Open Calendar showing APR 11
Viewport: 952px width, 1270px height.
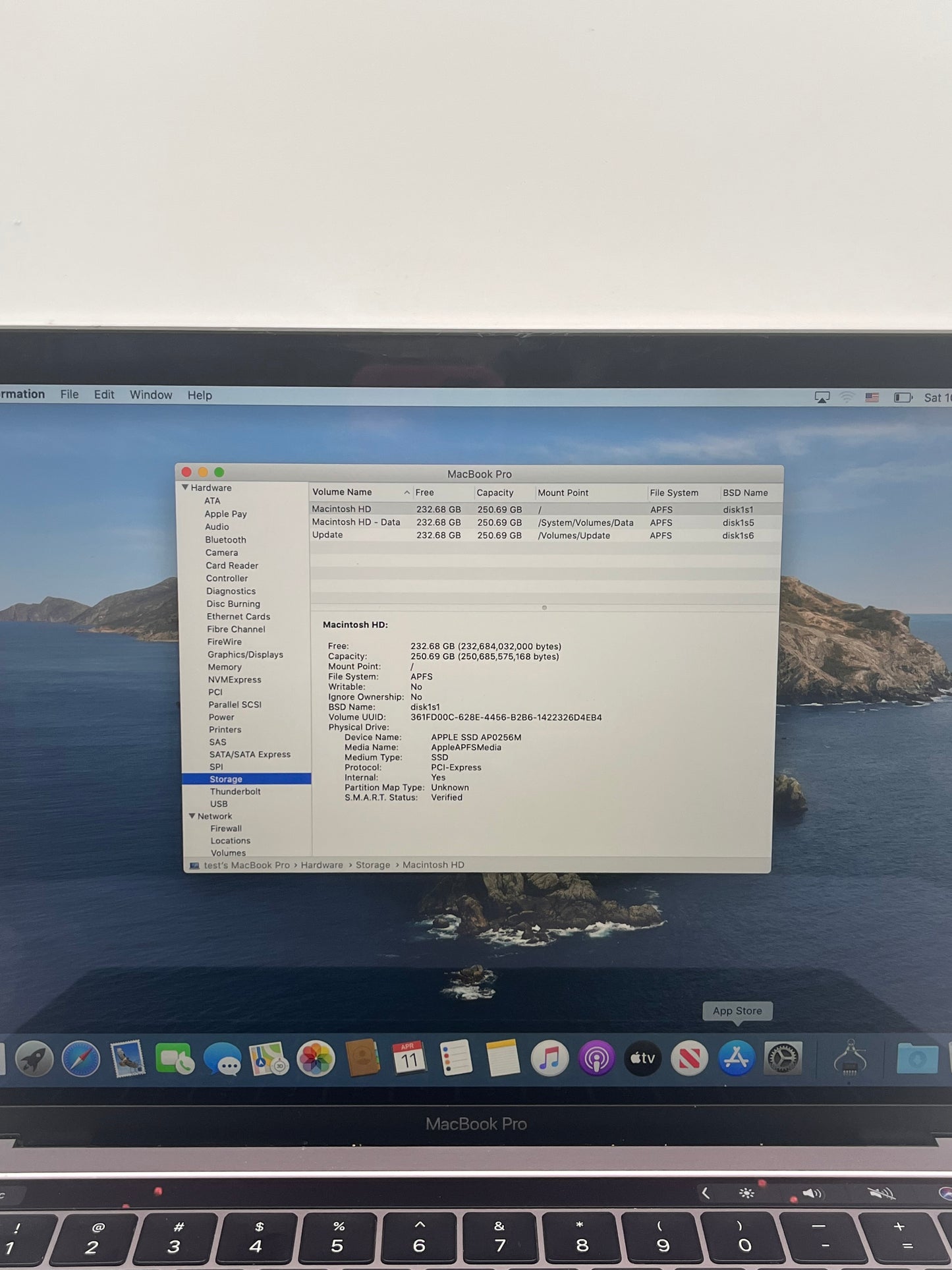(409, 1058)
